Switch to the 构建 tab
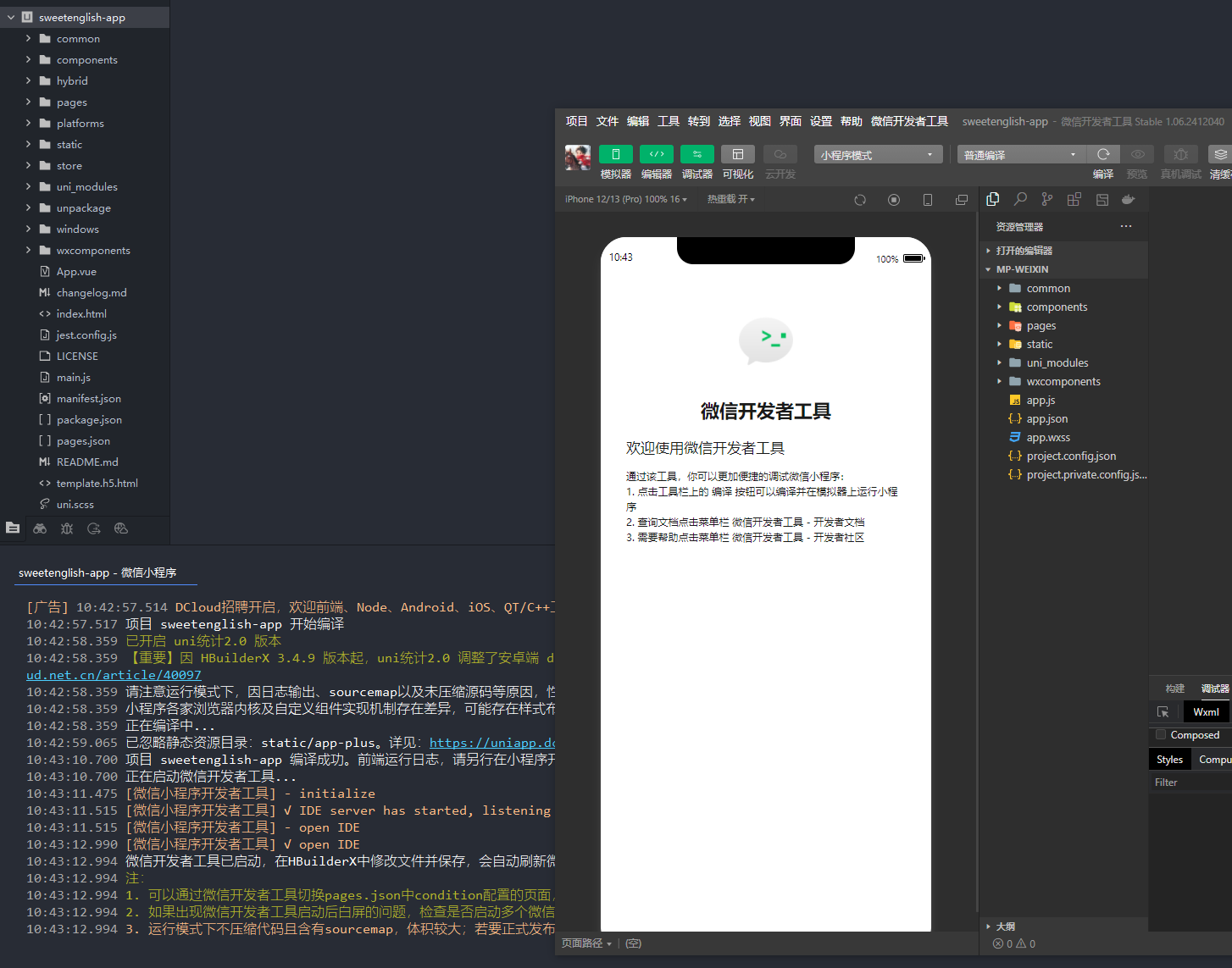The height and width of the screenshot is (968, 1232). pyautogui.click(x=1175, y=689)
